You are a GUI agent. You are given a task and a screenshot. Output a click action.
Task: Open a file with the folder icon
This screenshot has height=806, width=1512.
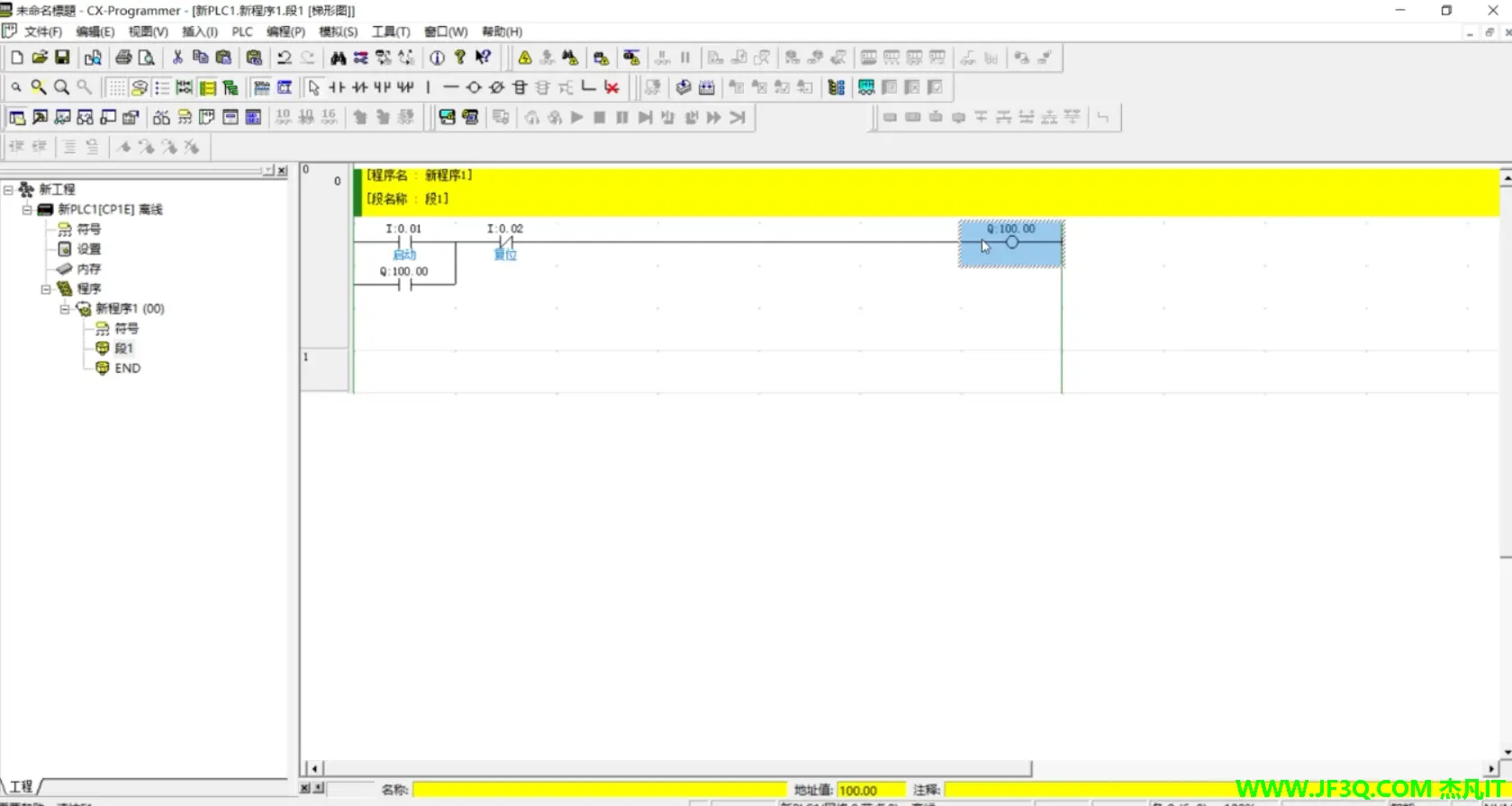click(40, 58)
